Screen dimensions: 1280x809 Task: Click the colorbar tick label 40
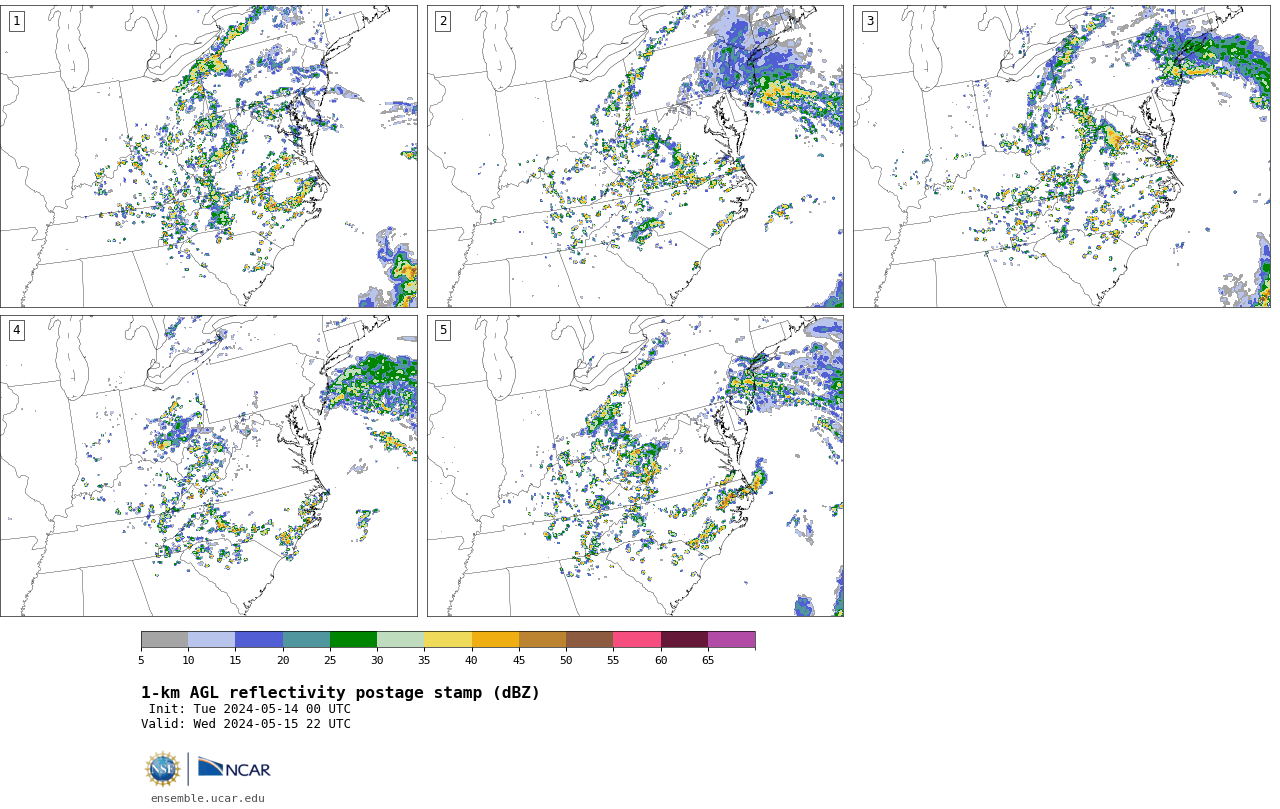(x=472, y=660)
